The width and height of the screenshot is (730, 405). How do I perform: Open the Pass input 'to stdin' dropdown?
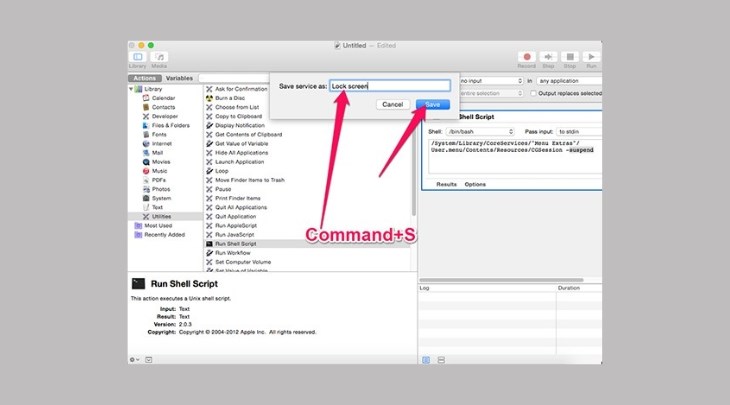(x=579, y=132)
